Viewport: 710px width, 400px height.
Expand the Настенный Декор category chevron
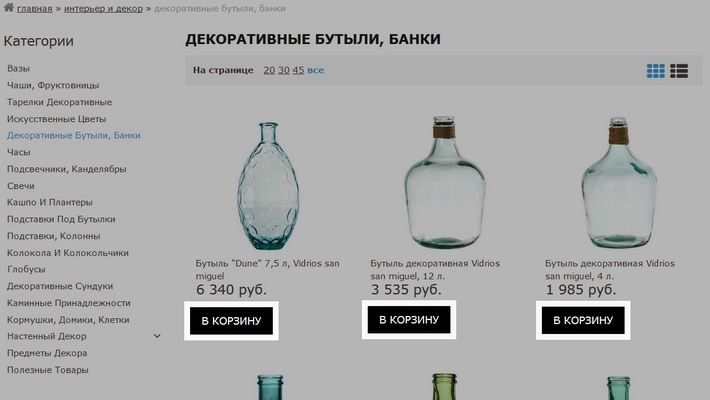pos(157,336)
